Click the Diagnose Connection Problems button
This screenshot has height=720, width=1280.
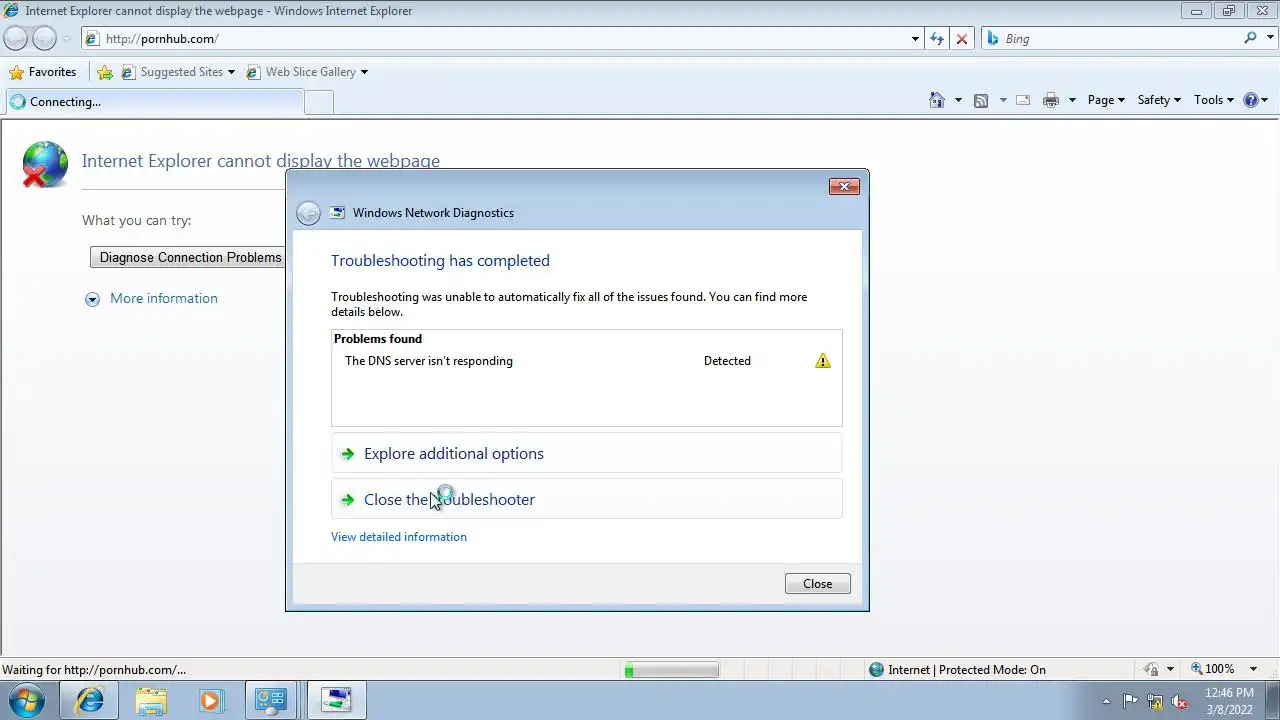click(190, 257)
